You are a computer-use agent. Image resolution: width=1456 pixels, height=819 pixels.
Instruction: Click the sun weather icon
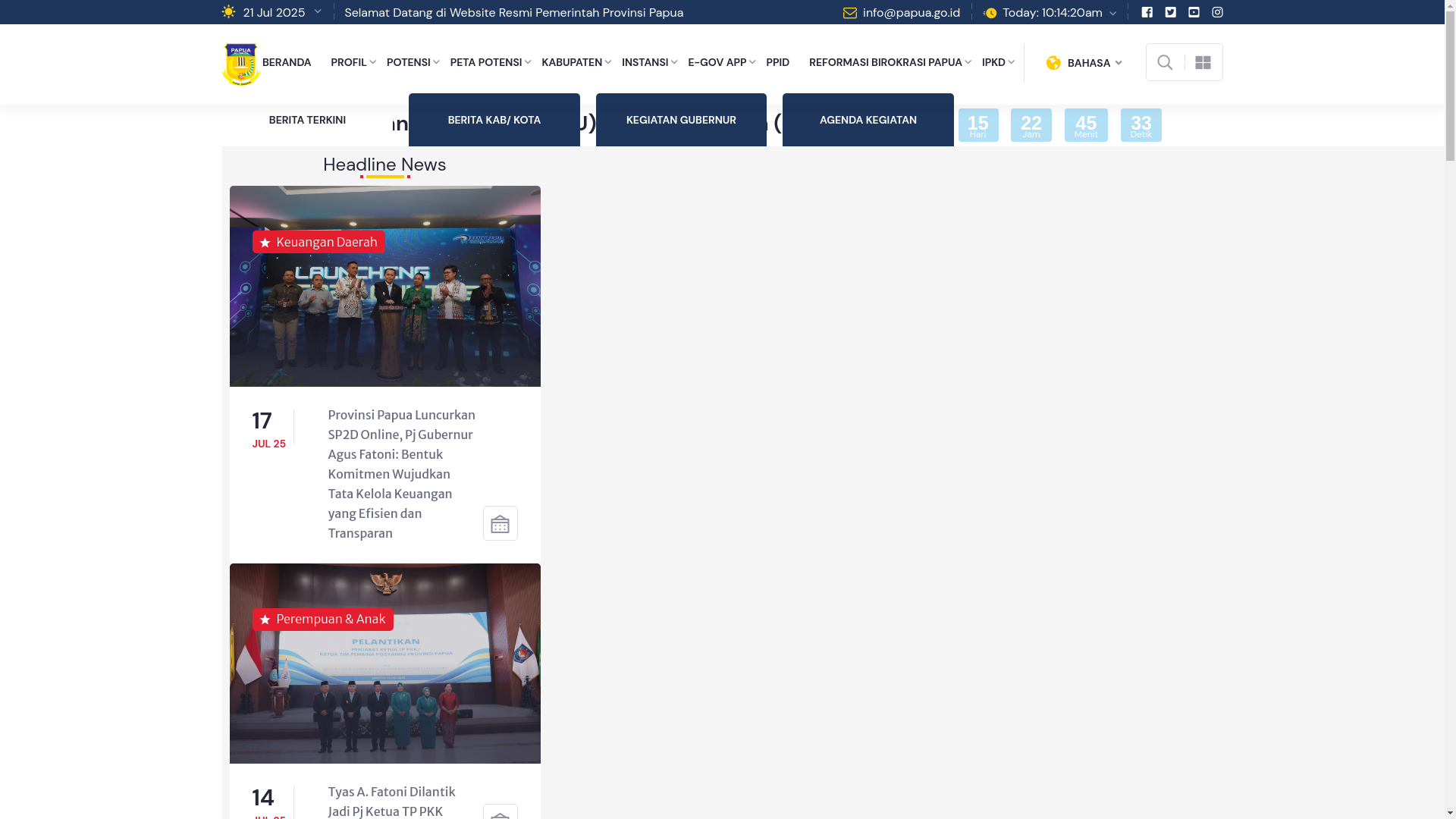point(228,12)
